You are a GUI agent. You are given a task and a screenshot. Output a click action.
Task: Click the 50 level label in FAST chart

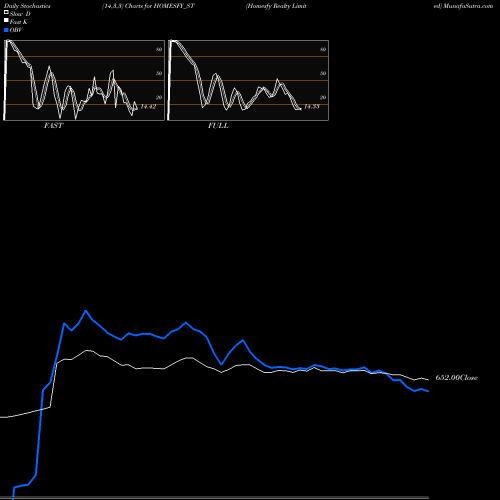[x=159, y=73]
